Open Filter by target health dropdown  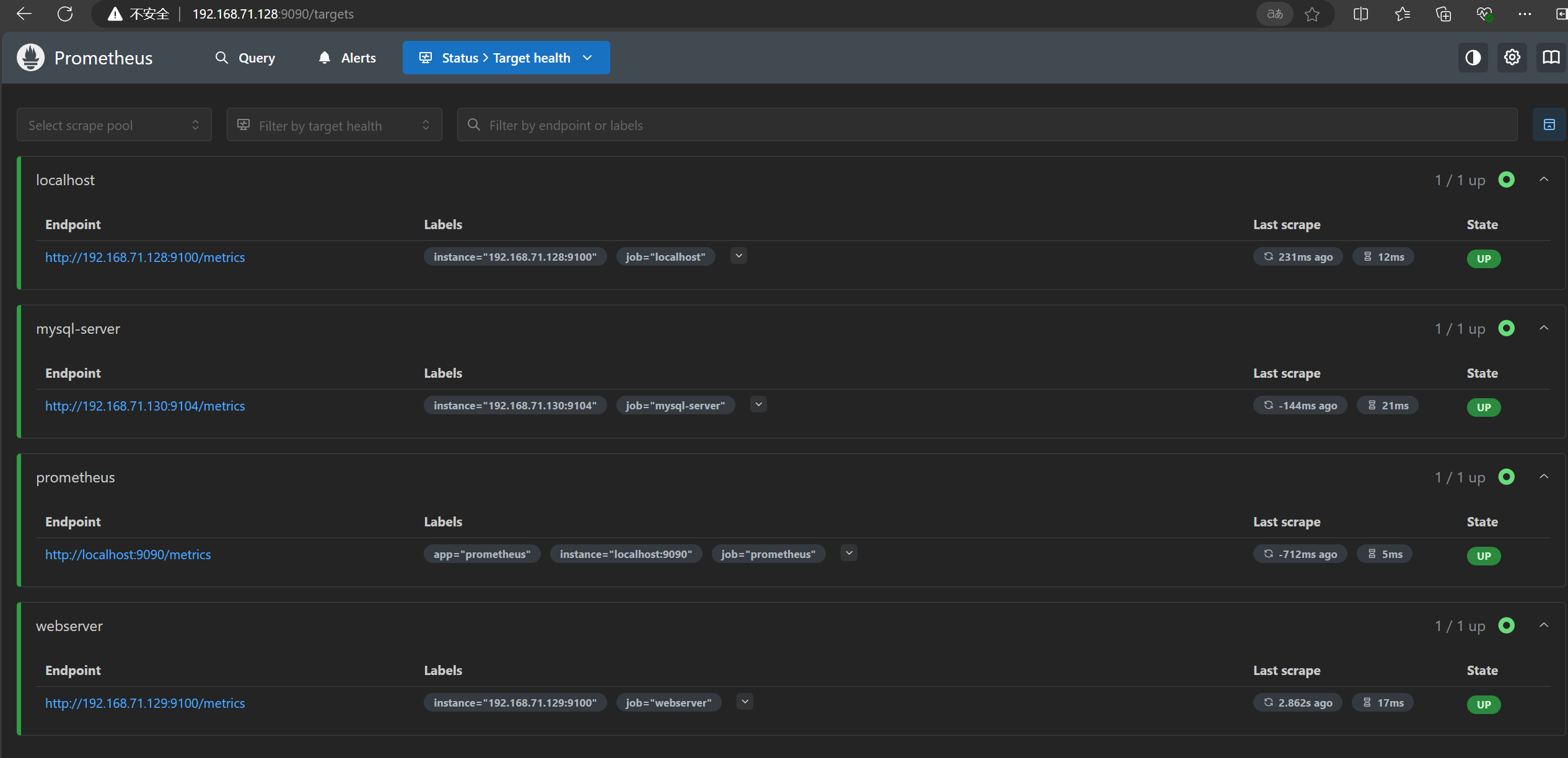pos(335,124)
